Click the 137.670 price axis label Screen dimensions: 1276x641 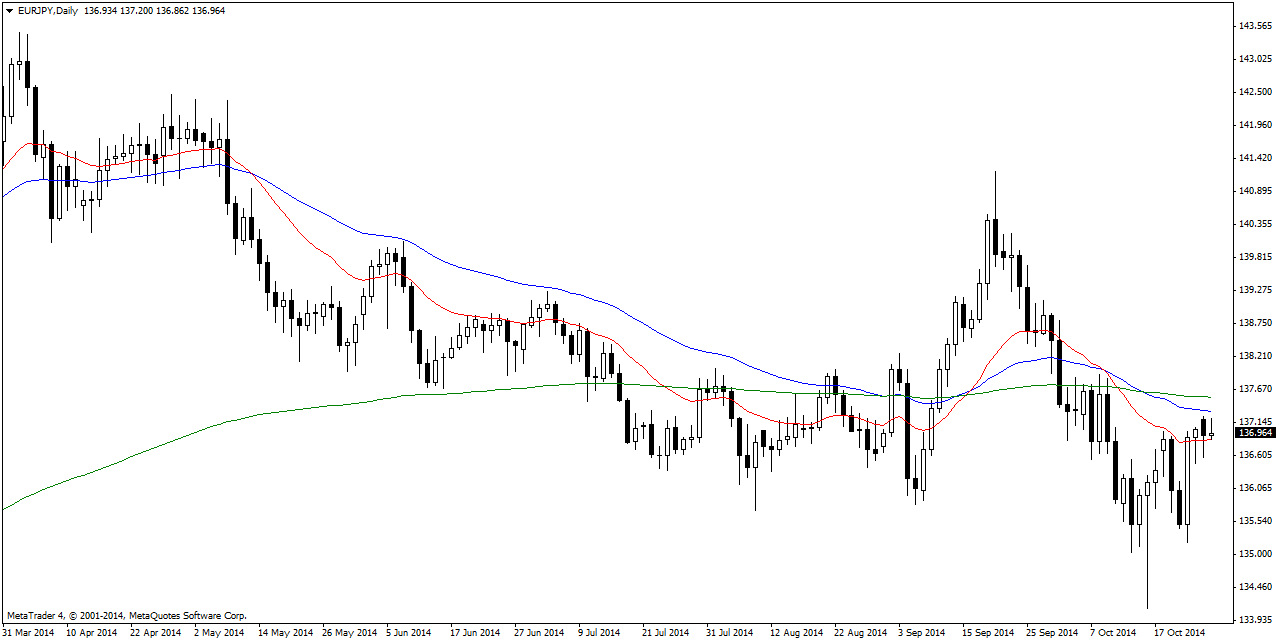(x=1254, y=389)
